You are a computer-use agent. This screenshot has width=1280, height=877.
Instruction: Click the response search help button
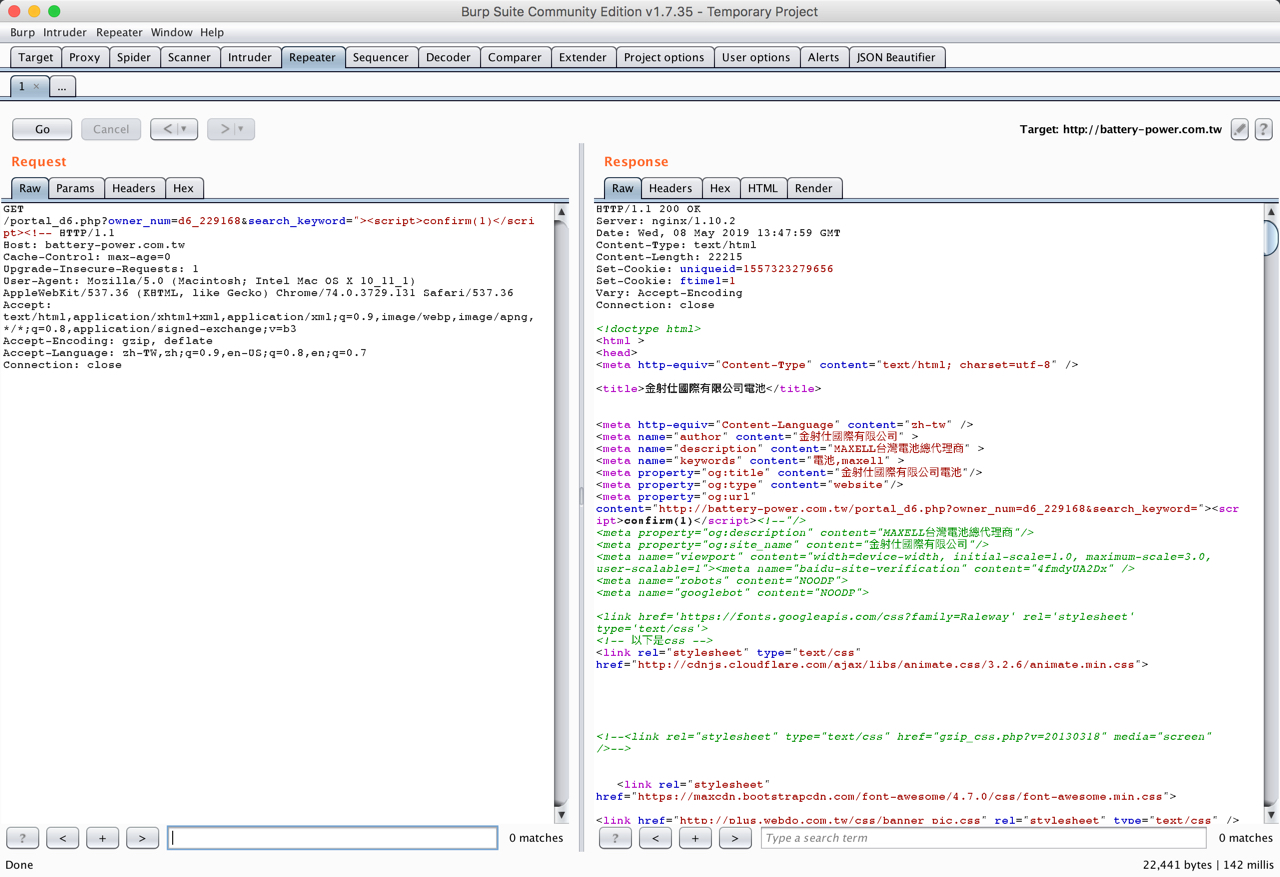tap(615, 838)
